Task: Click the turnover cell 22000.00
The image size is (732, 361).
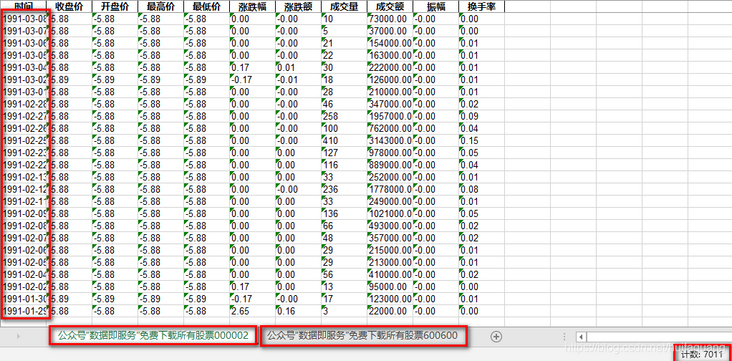Action: click(x=389, y=311)
